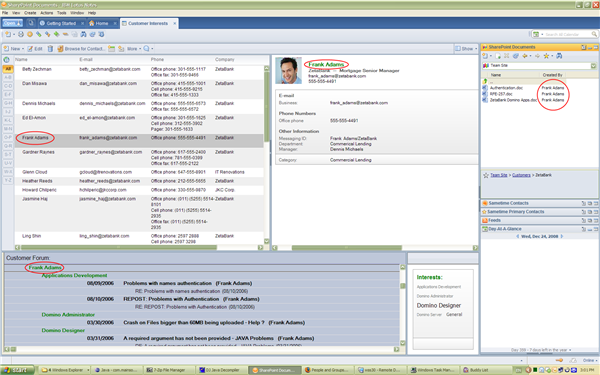
Task: Click the Sametime Contacts panel icon
Action: tap(484, 203)
